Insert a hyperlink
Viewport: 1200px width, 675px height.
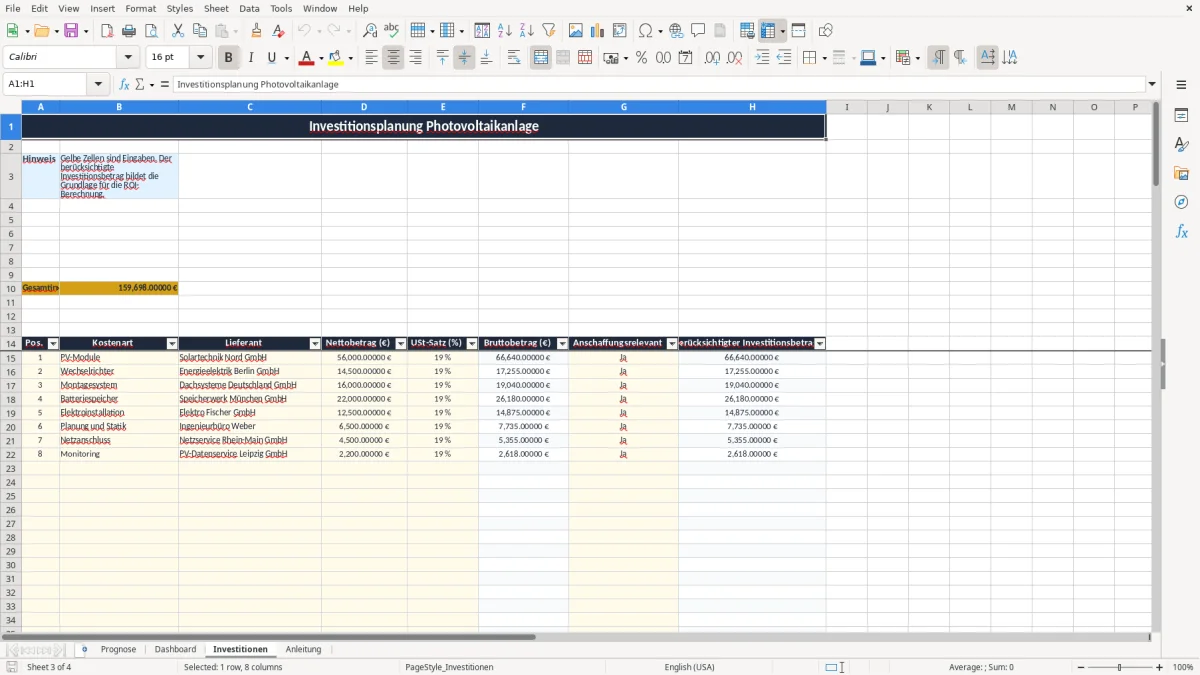tap(676, 31)
